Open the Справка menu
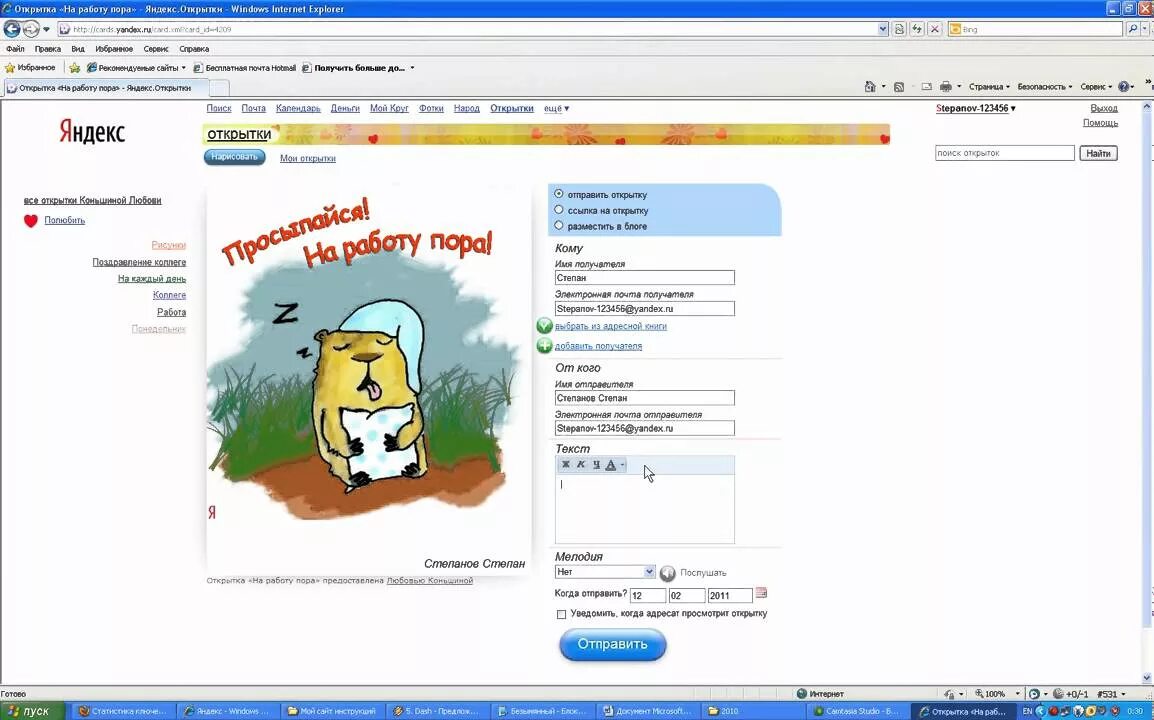The image size is (1154, 720). coord(194,49)
